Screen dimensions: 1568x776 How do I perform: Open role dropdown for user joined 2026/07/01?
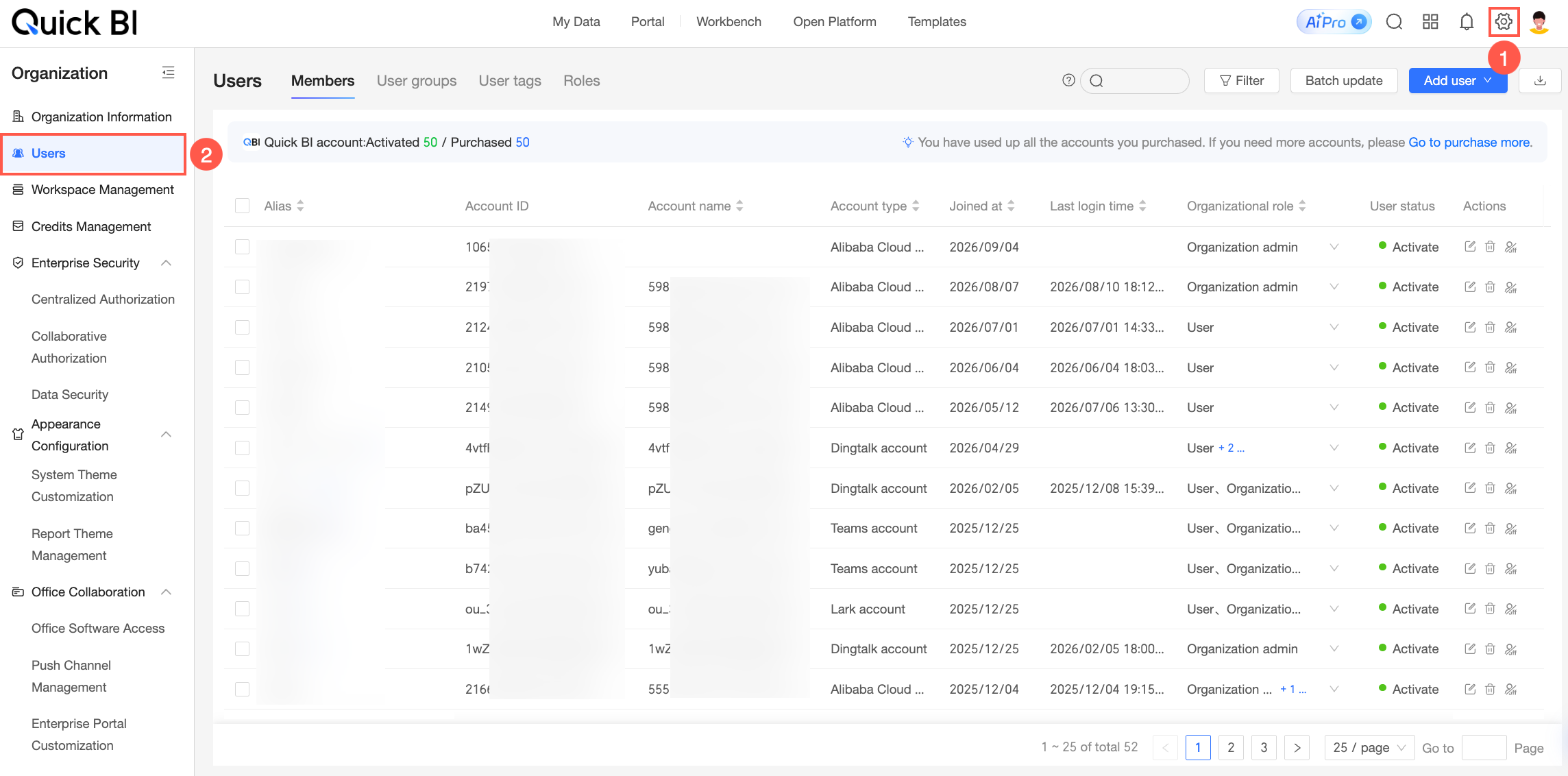click(x=1334, y=328)
